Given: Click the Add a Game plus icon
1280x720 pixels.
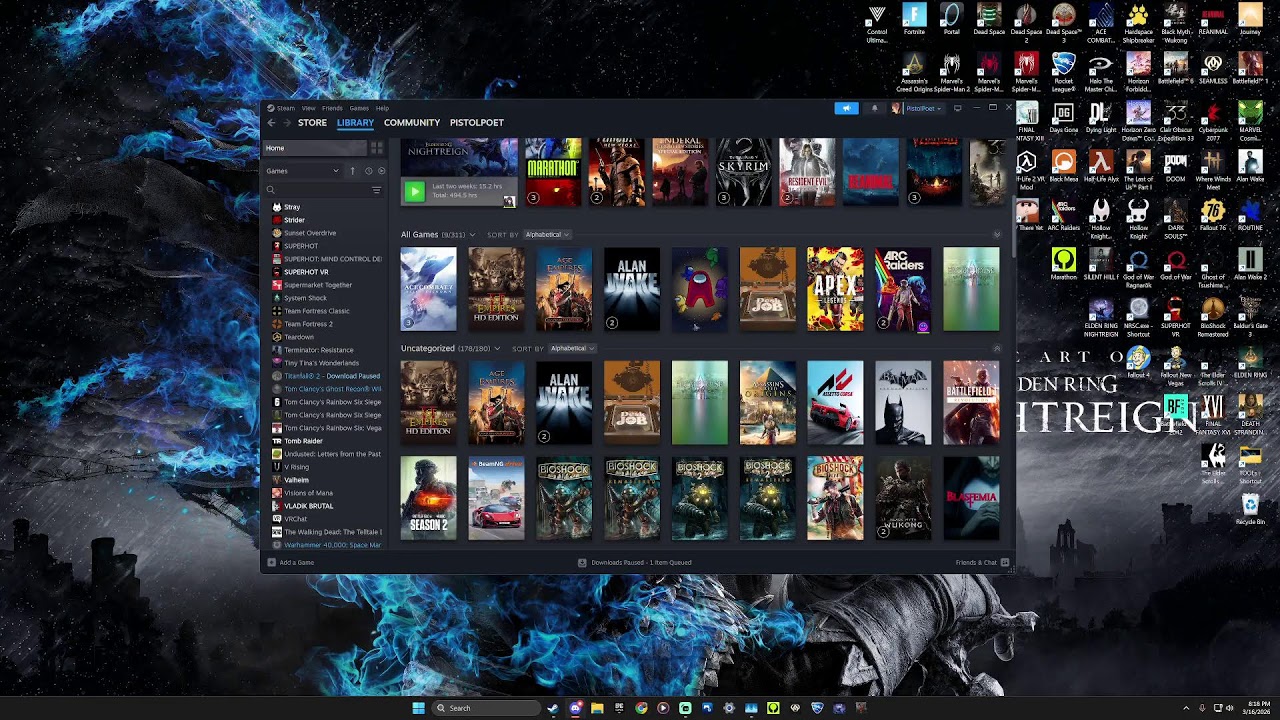Looking at the screenshot, I should tap(272, 562).
